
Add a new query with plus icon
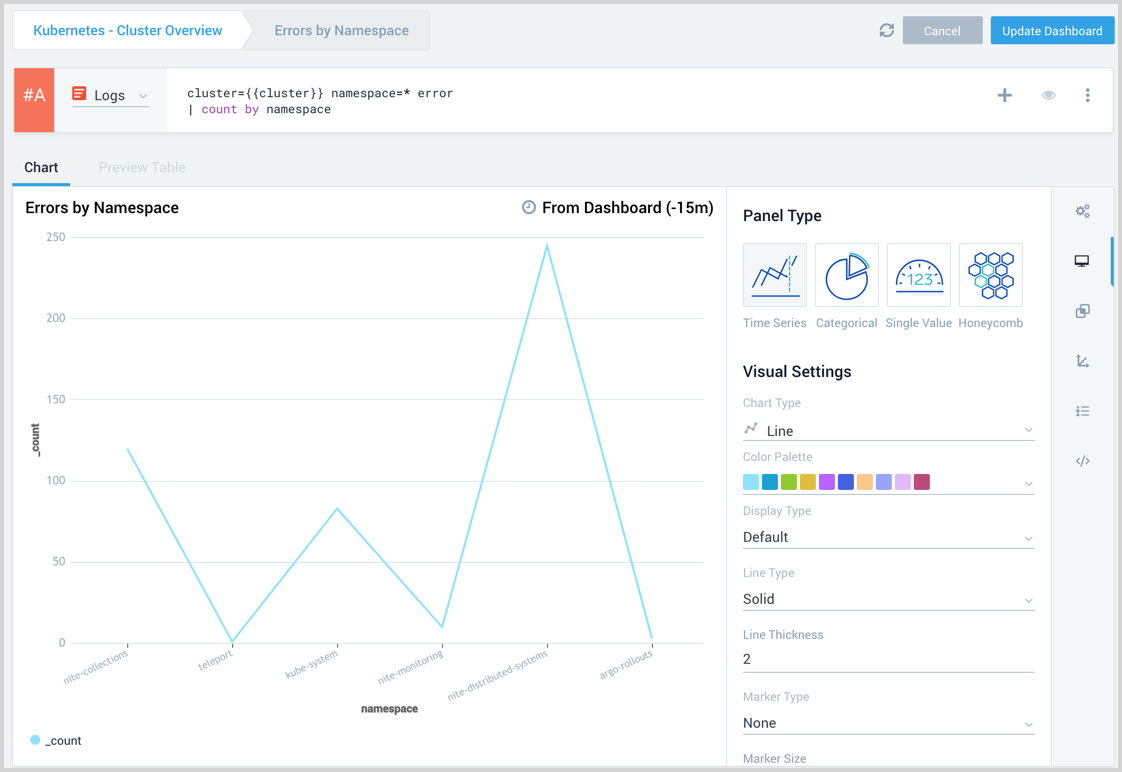point(1005,95)
